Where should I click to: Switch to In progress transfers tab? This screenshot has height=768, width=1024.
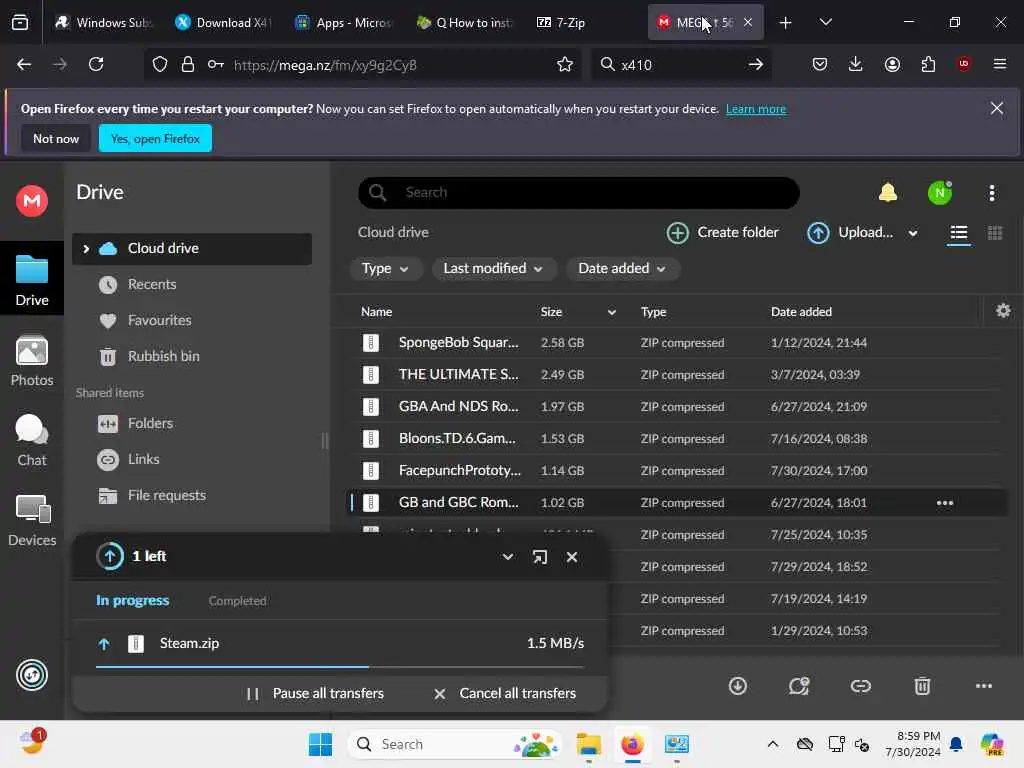[133, 600]
